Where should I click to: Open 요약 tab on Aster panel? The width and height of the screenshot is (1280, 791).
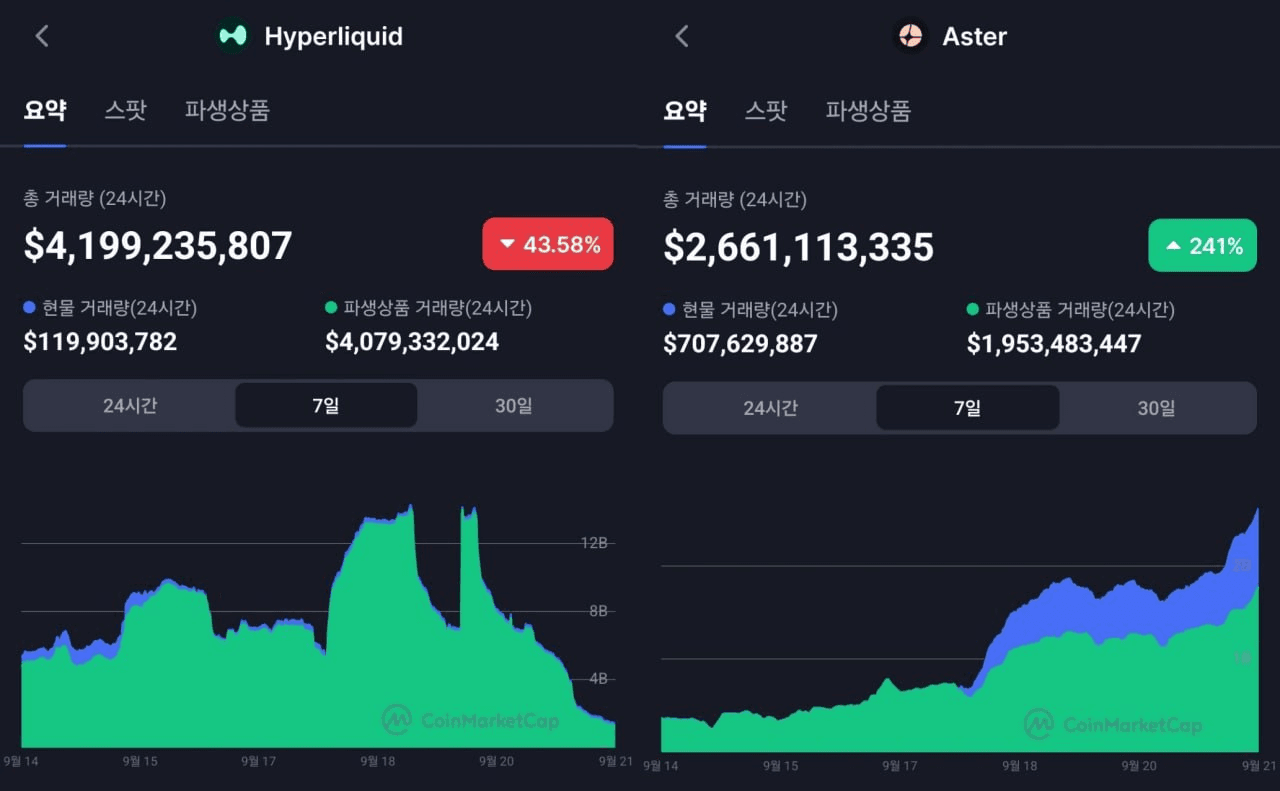(x=685, y=110)
